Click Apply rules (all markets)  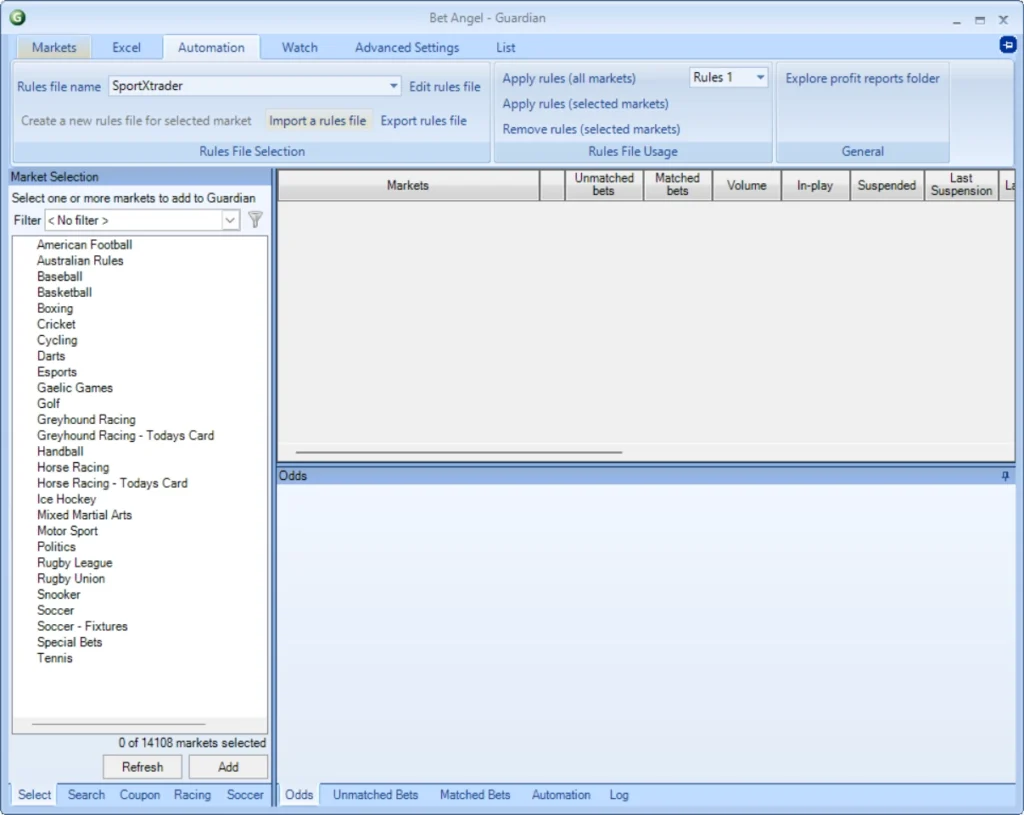(569, 78)
